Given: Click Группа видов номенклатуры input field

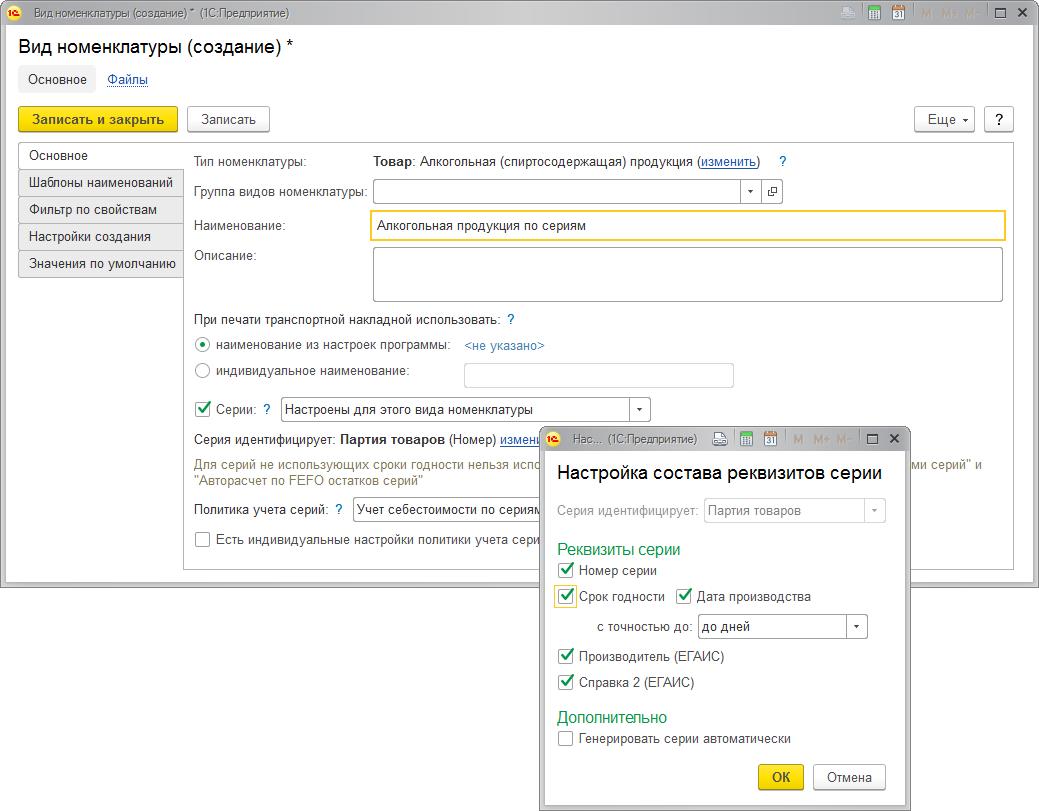Looking at the screenshot, I should pyautogui.click(x=557, y=191).
